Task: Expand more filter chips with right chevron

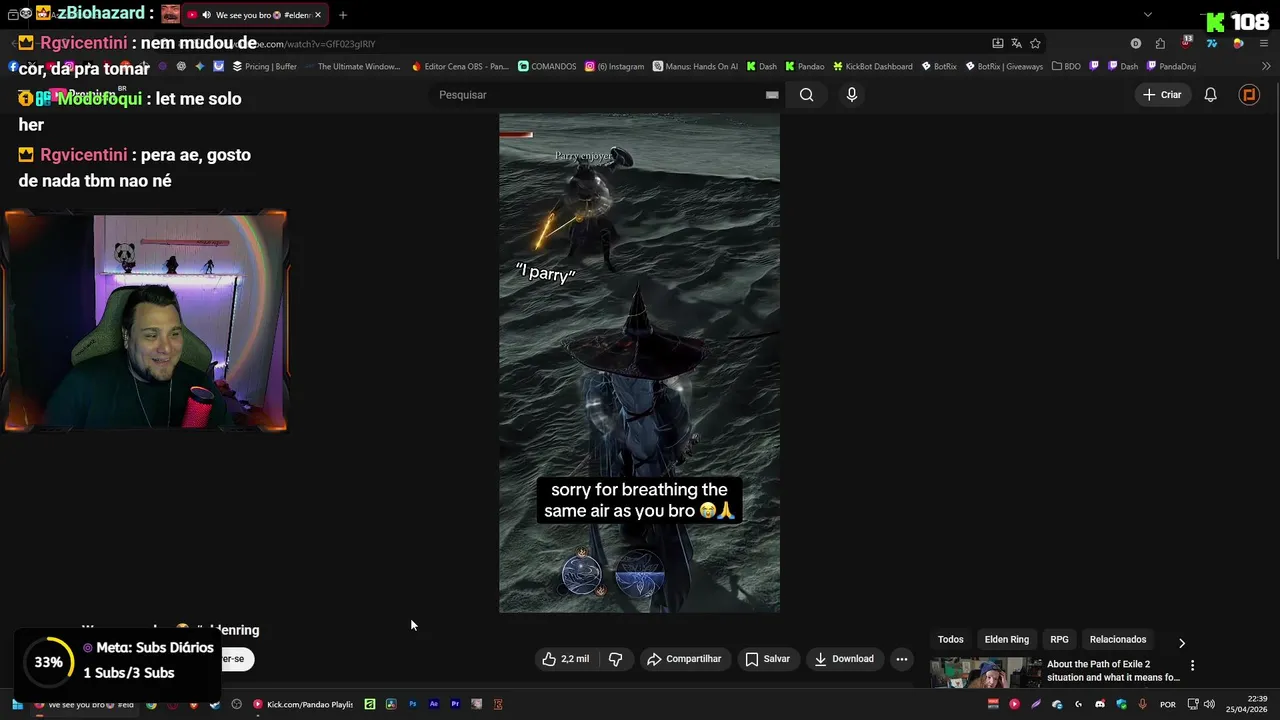Action: pyautogui.click(x=1181, y=643)
